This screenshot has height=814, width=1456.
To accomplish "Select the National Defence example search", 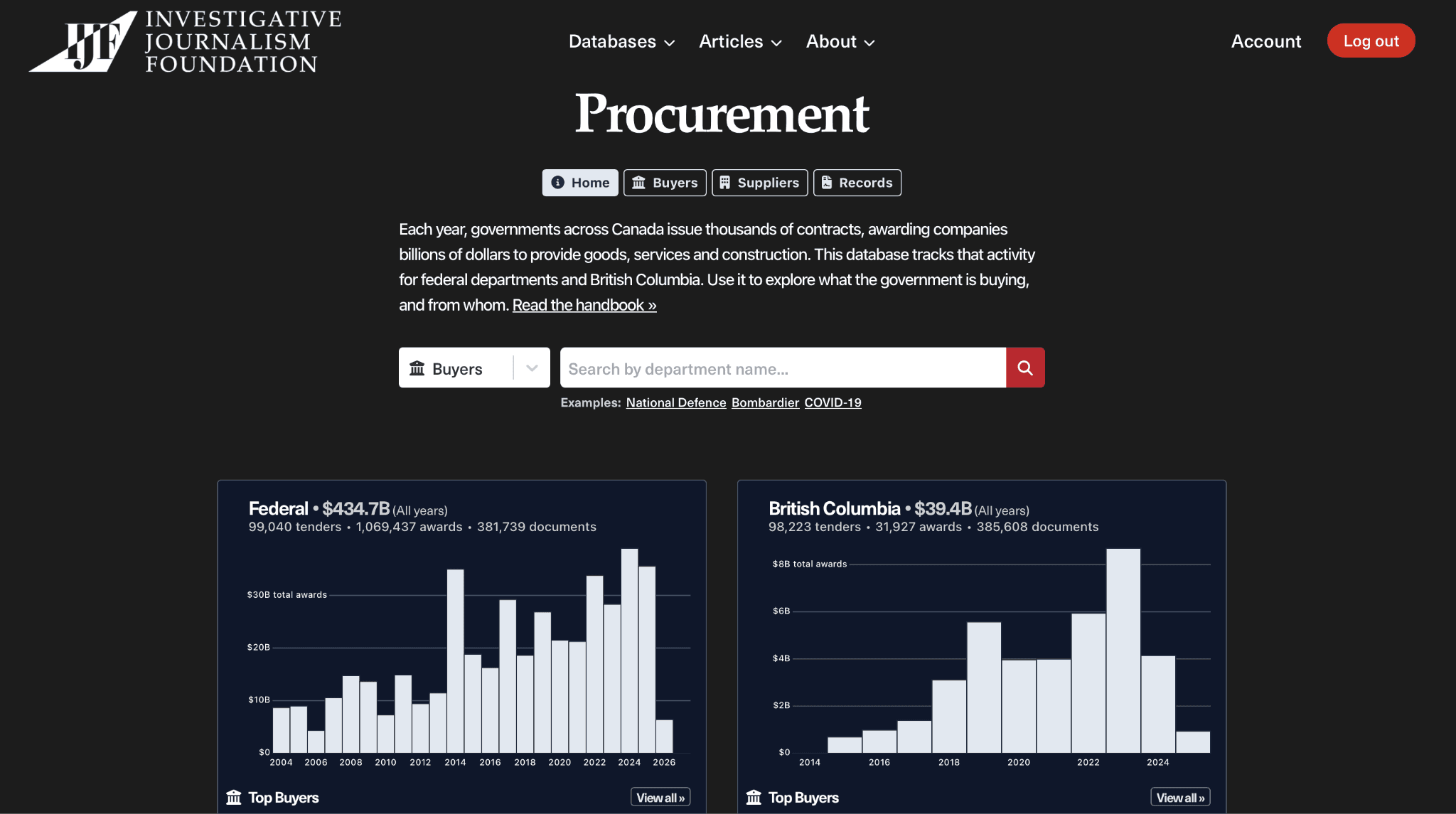I will (676, 402).
